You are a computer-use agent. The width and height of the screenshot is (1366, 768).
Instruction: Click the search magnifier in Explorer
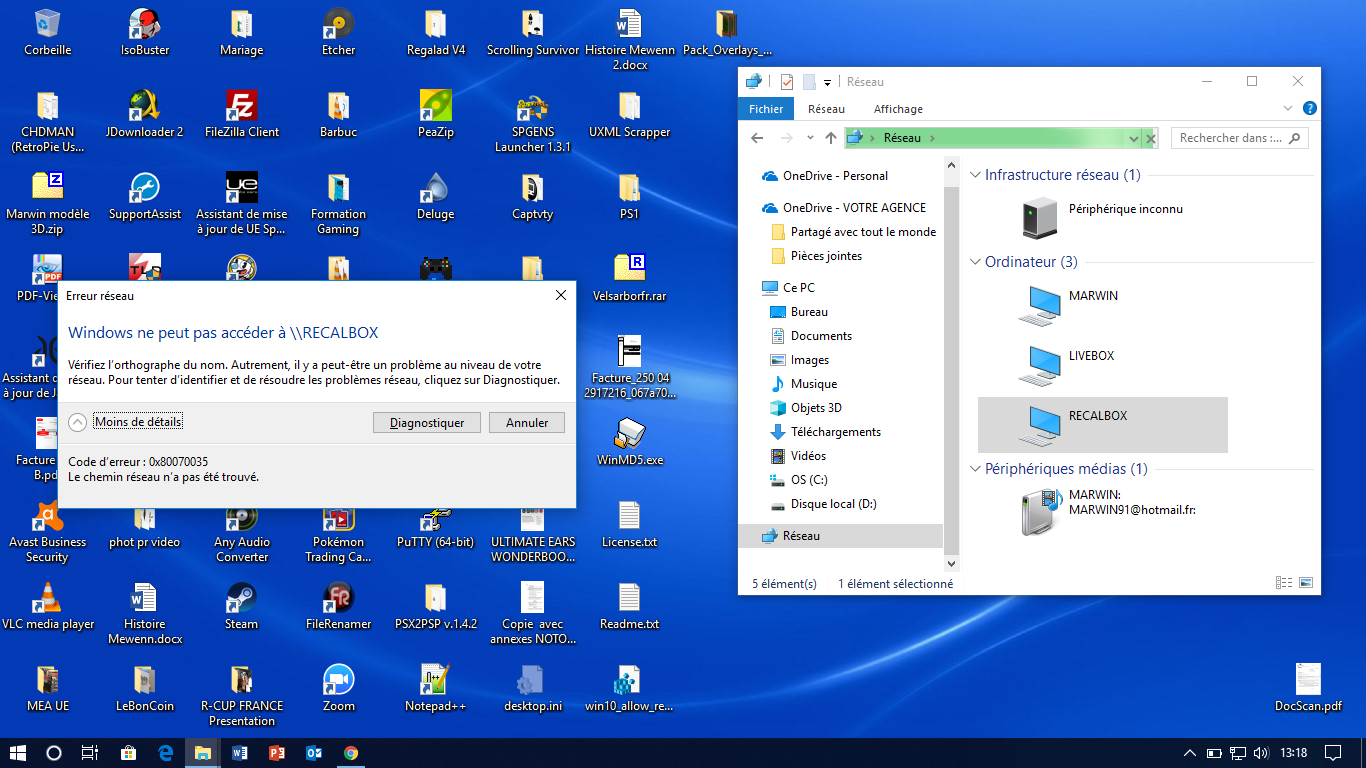1295,138
